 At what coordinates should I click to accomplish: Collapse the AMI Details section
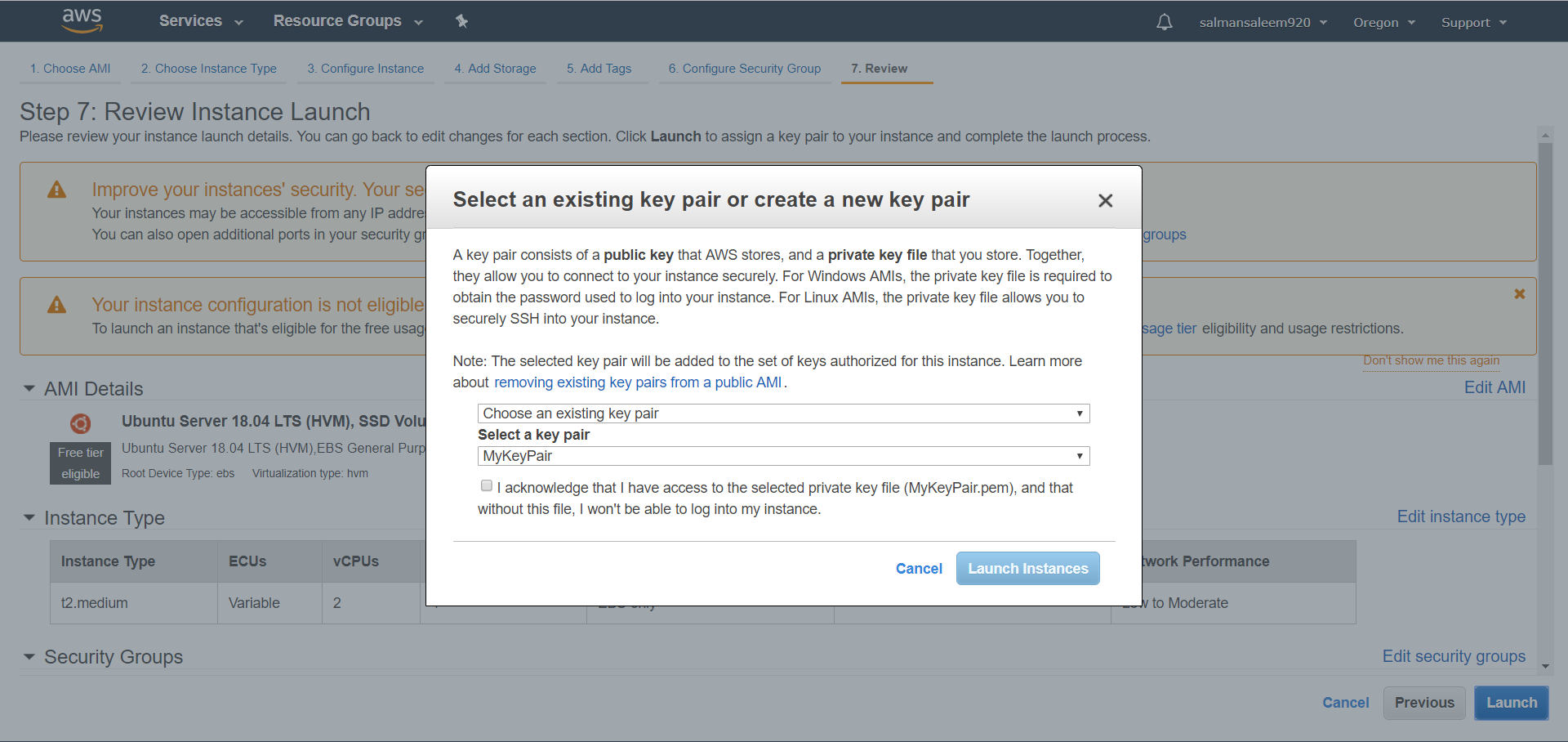point(29,389)
